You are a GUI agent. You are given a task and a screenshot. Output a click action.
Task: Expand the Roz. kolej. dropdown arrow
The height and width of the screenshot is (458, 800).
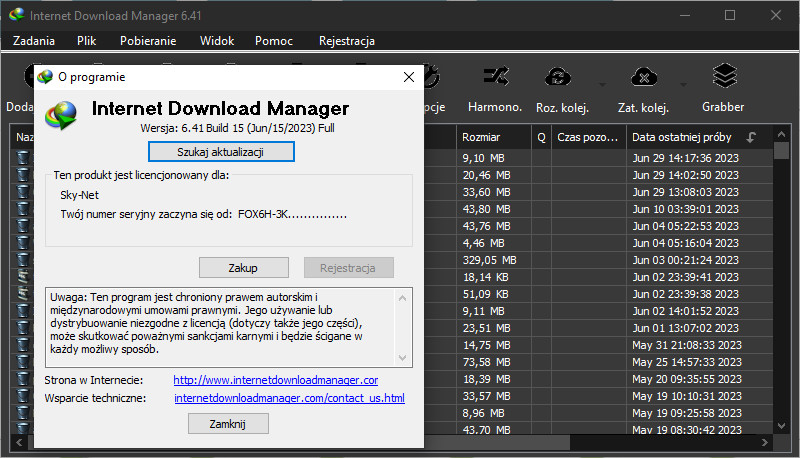tap(603, 85)
